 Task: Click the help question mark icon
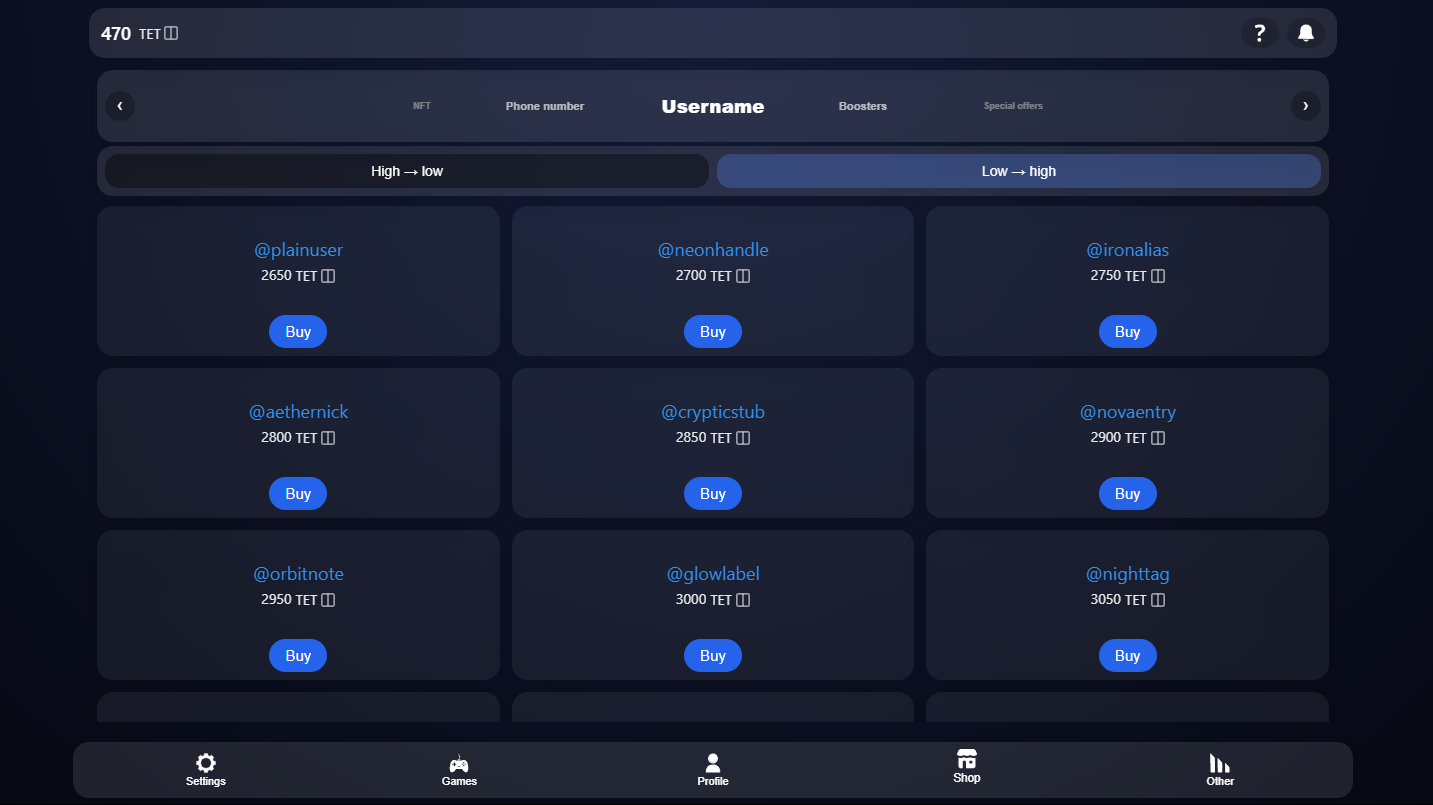point(1259,32)
